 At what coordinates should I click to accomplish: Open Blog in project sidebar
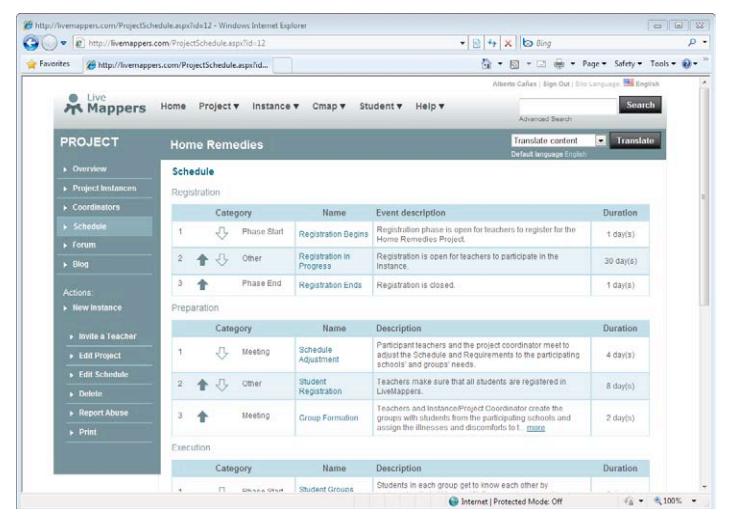[80, 264]
